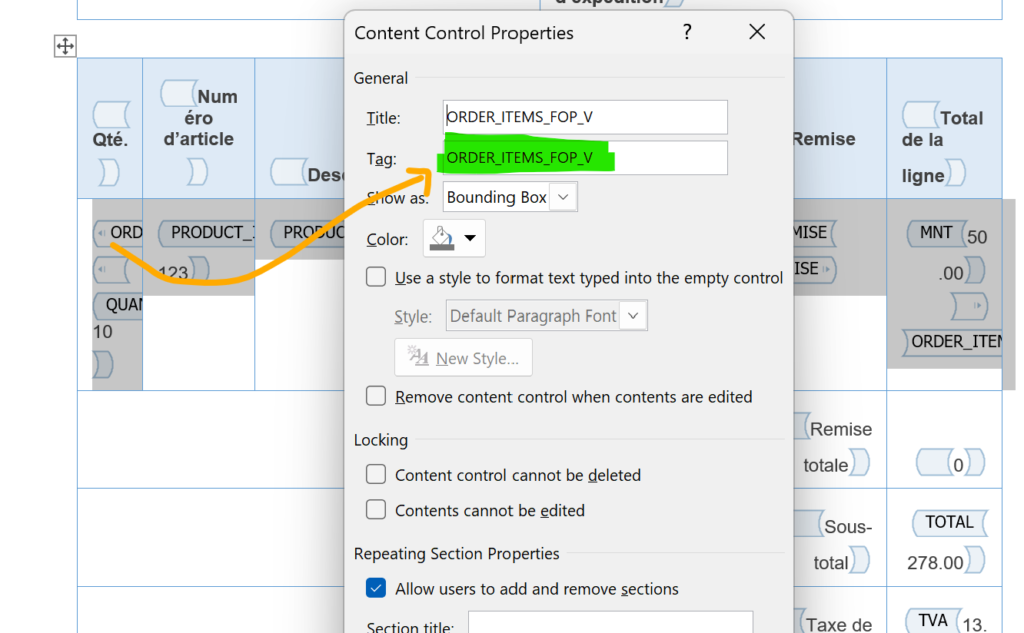This screenshot has height=633, width=1024.
Task: Enable Use a style to format text
Action: point(376,277)
